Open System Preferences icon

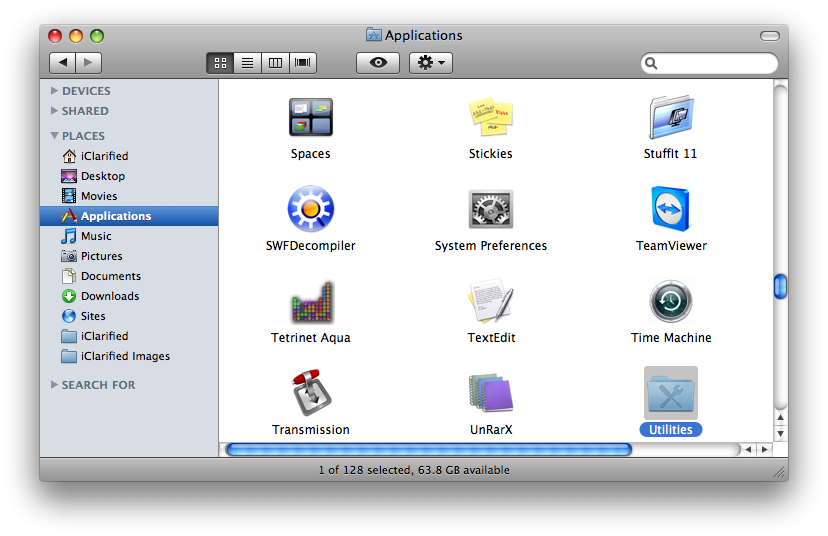pos(490,210)
